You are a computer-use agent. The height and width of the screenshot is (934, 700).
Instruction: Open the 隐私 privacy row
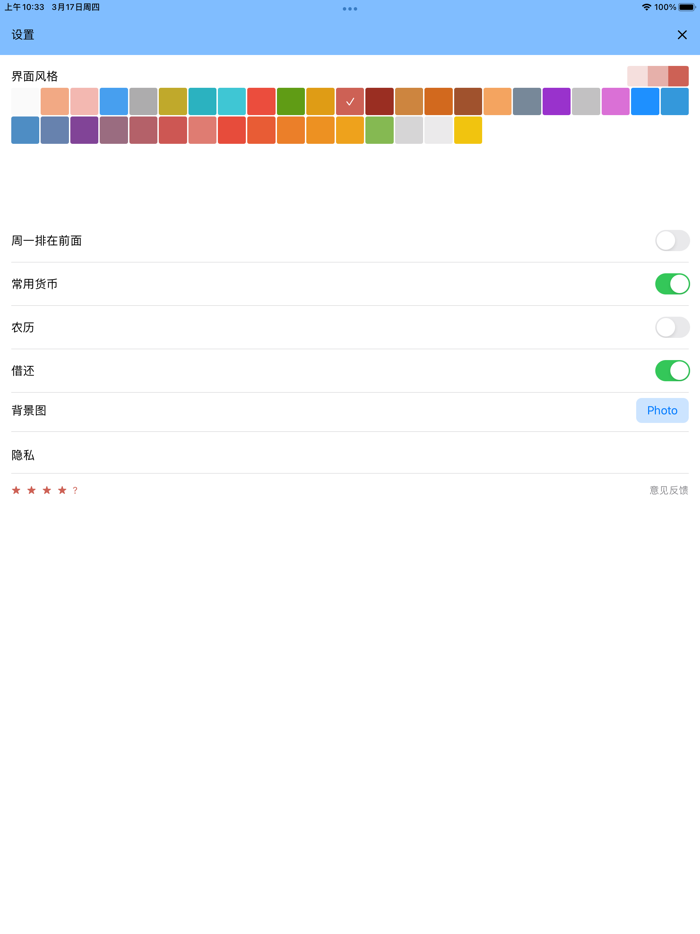350,455
